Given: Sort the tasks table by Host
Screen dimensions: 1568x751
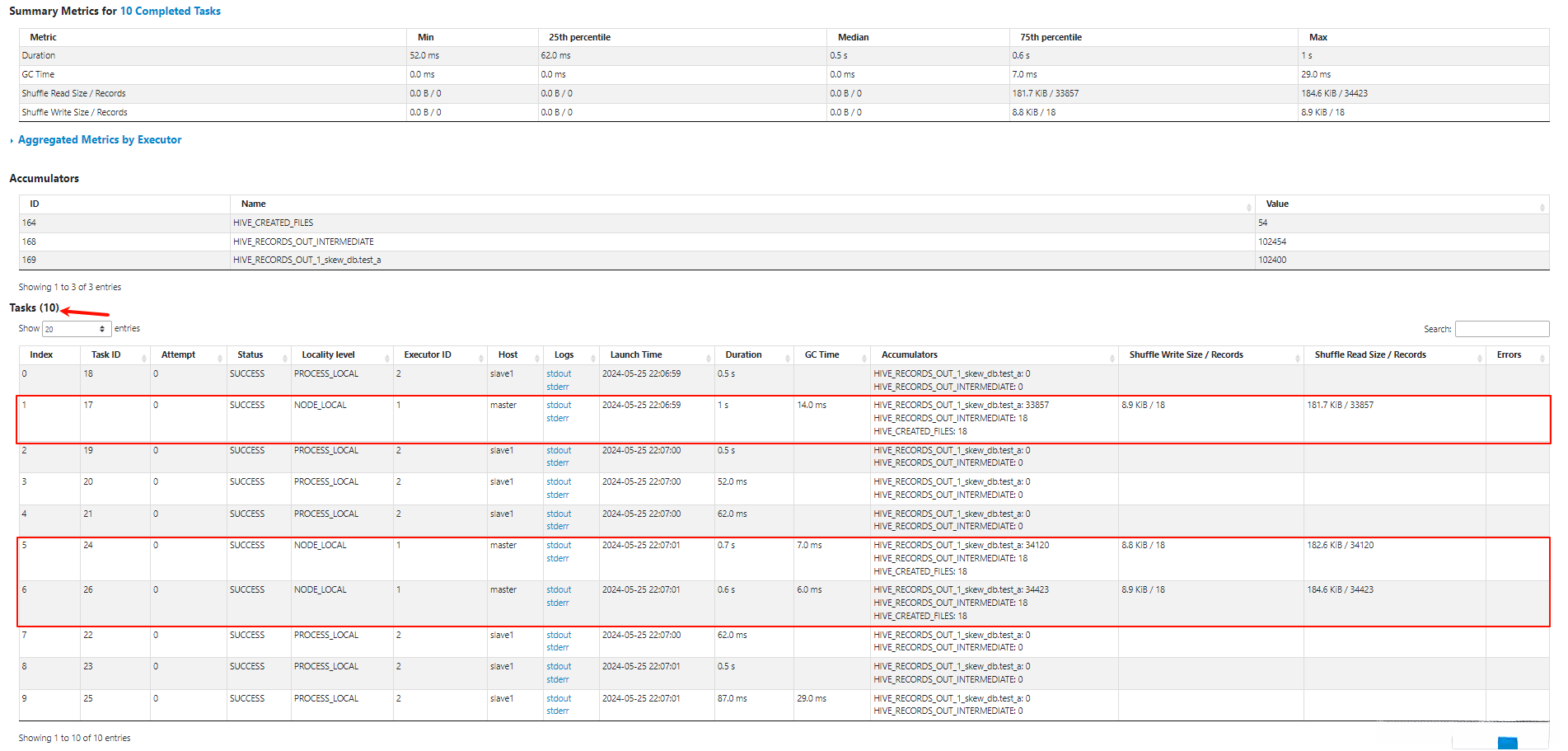Looking at the screenshot, I should tap(508, 355).
